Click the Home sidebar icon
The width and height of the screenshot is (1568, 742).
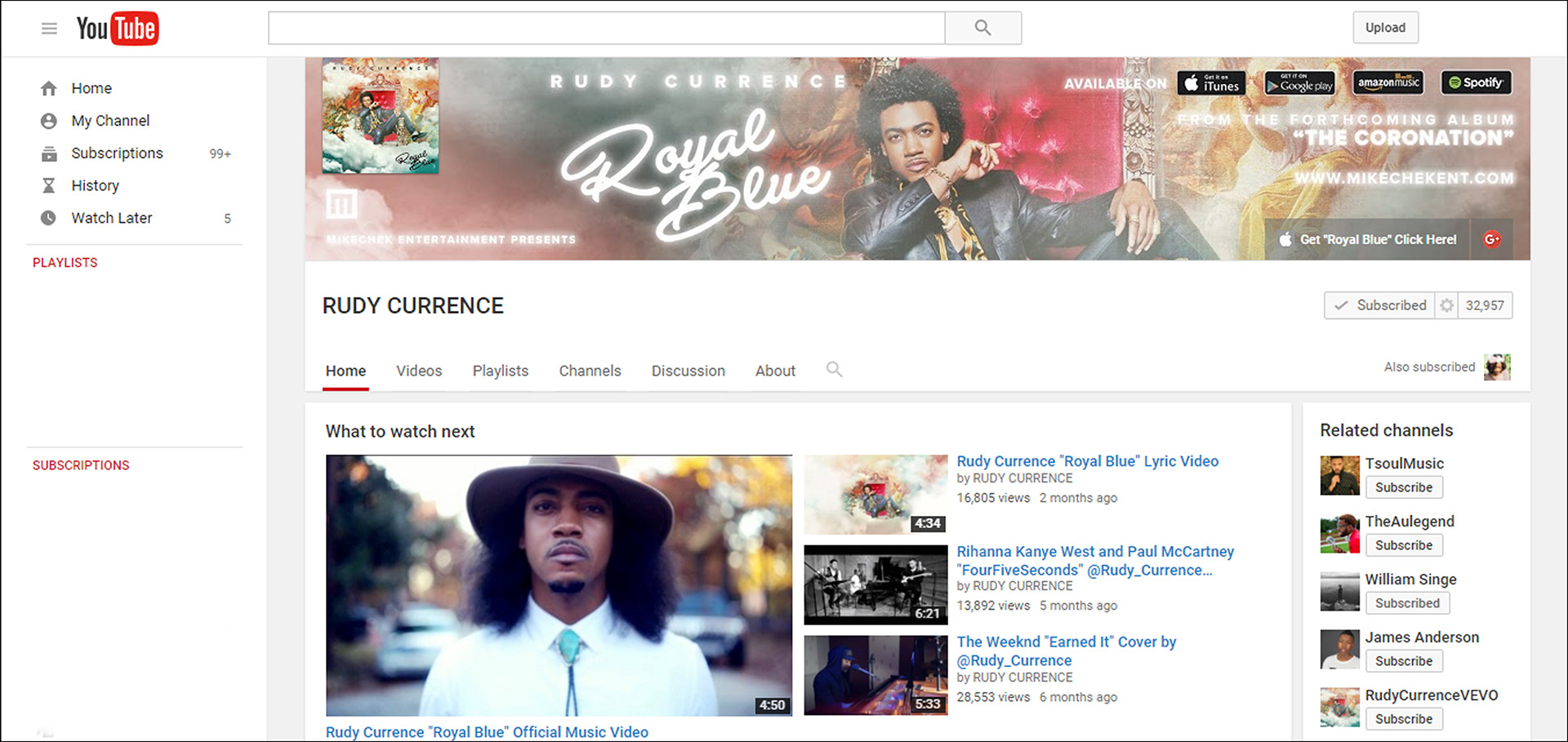click(49, 88)
